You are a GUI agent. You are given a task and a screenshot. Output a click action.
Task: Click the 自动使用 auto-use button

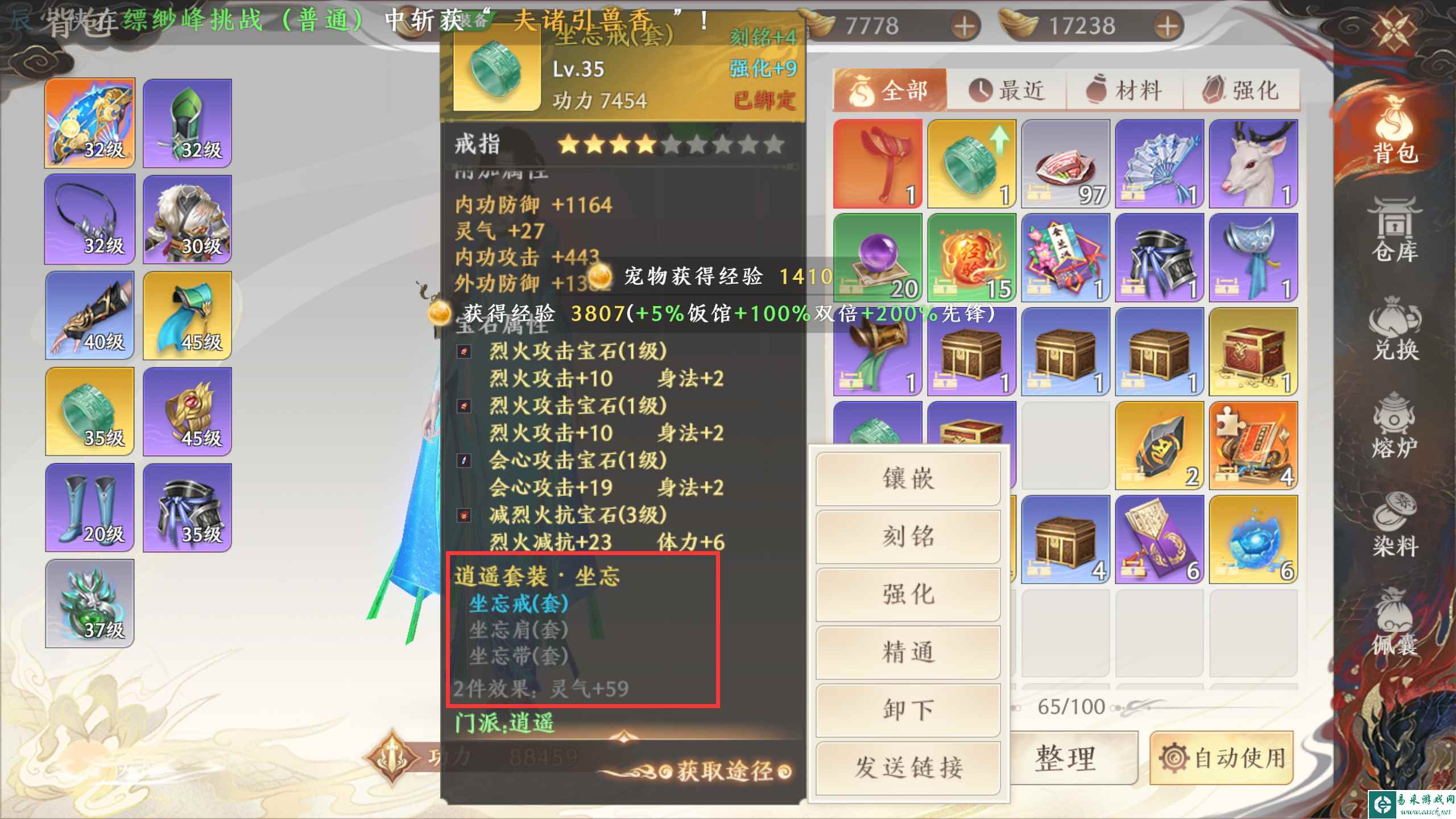pyautogui.click(x=1222, y=759)
